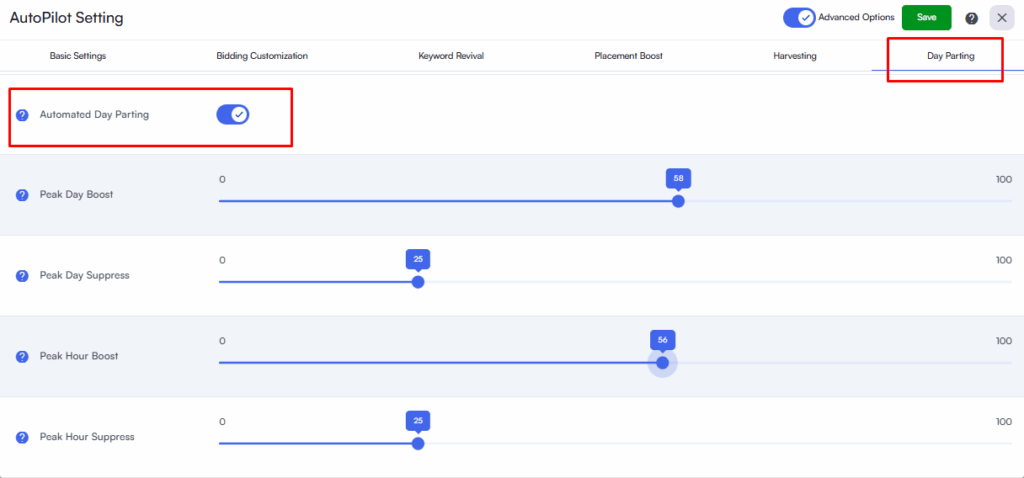The height and width of the screenshot is (478, 1024).
Task: Disable the Automated Day Parting toggle
Action: coord(232,115)
